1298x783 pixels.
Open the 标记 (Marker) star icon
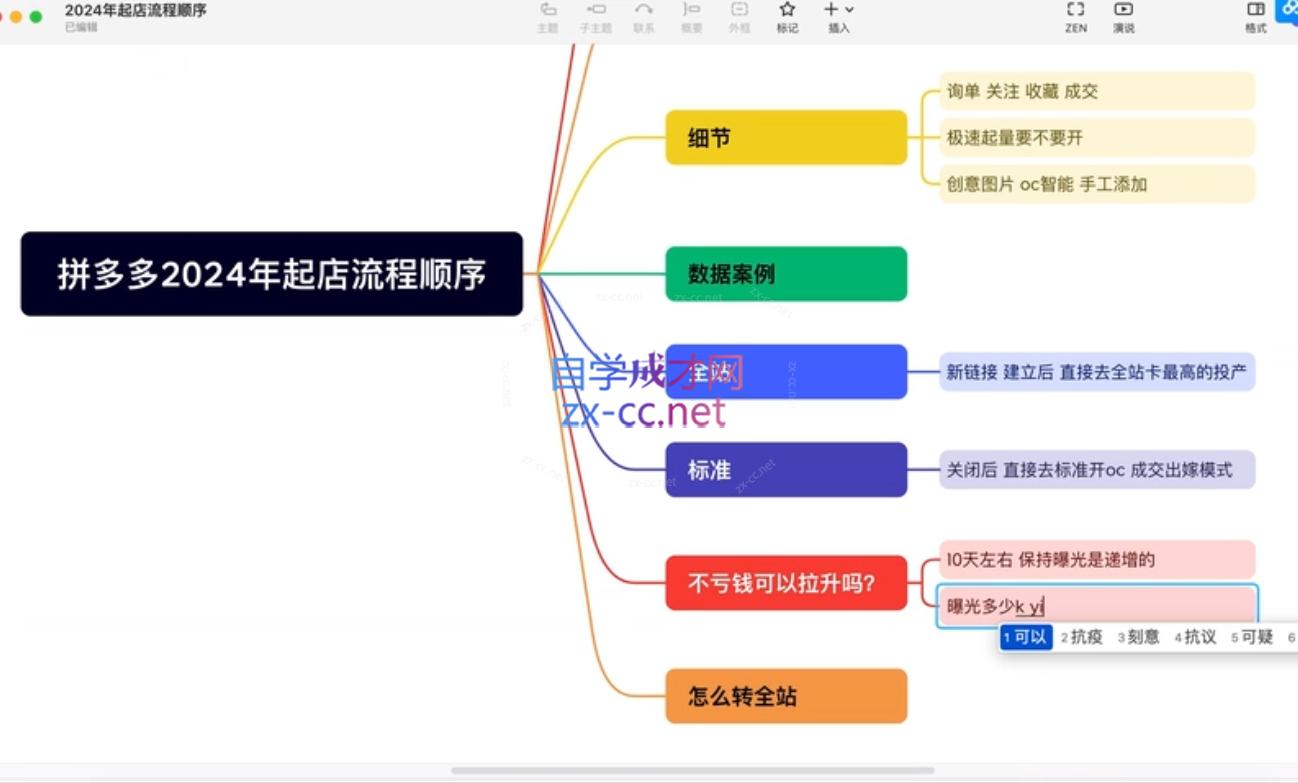(x=787, y=10)
